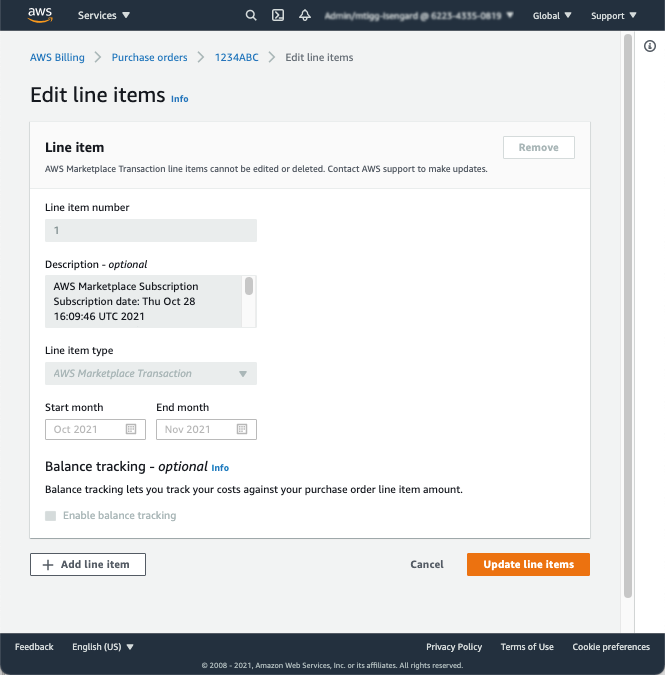
Task: Open the Support menu
Action: (x=614, y=16)
